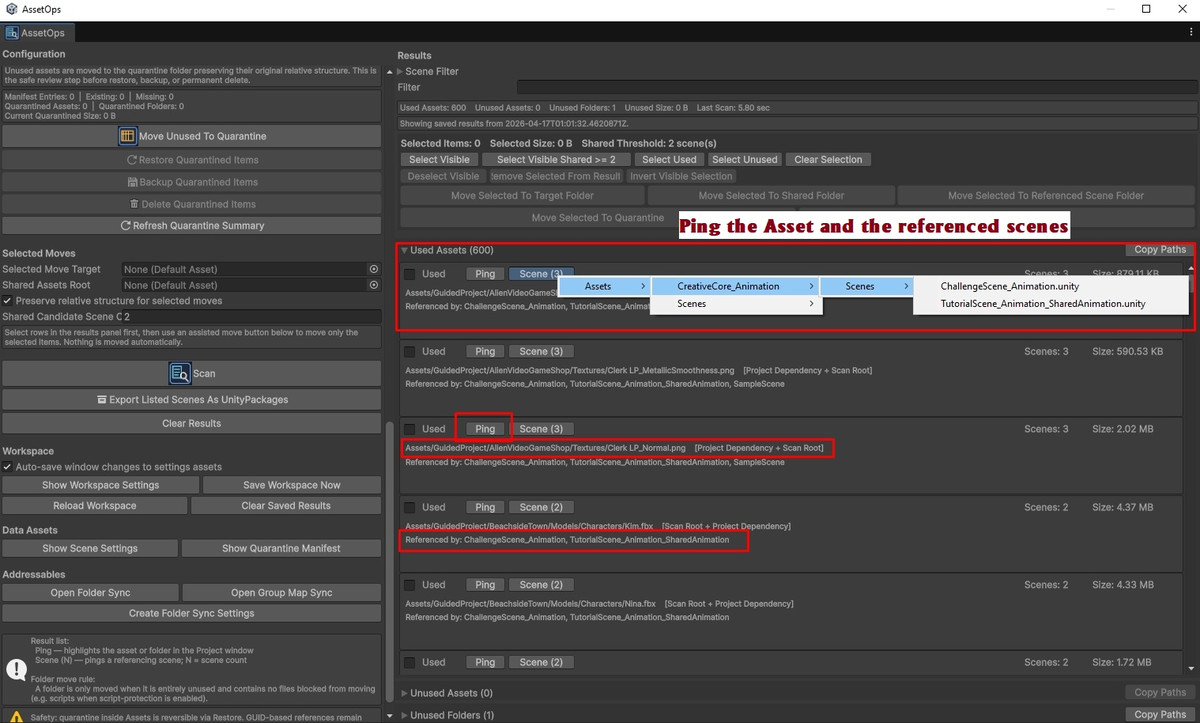Click Select Used
Image resolution: width=1200 pixels, height=723 pixels.
click(x=669, y=159)
